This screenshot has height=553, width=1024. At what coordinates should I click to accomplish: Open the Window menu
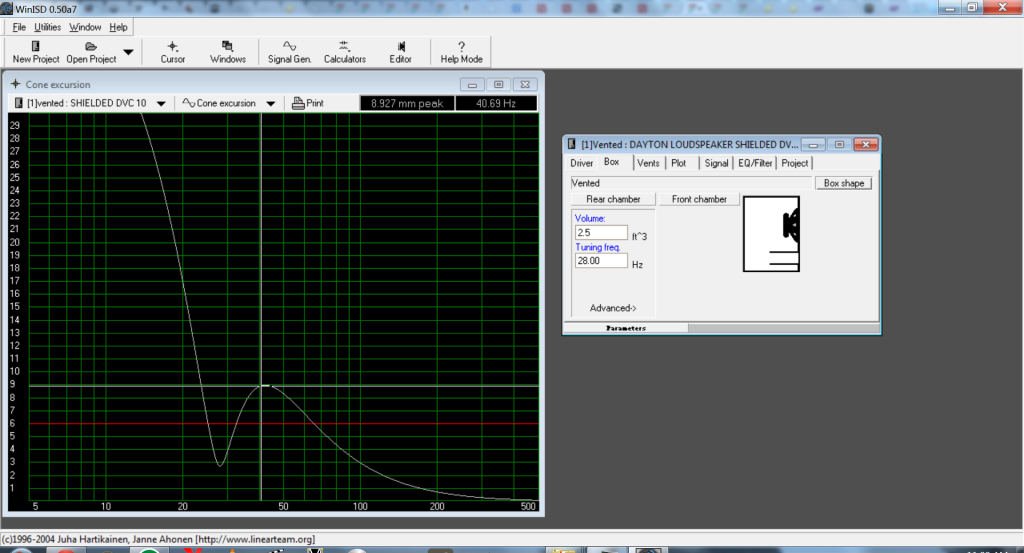pos(85,27)
